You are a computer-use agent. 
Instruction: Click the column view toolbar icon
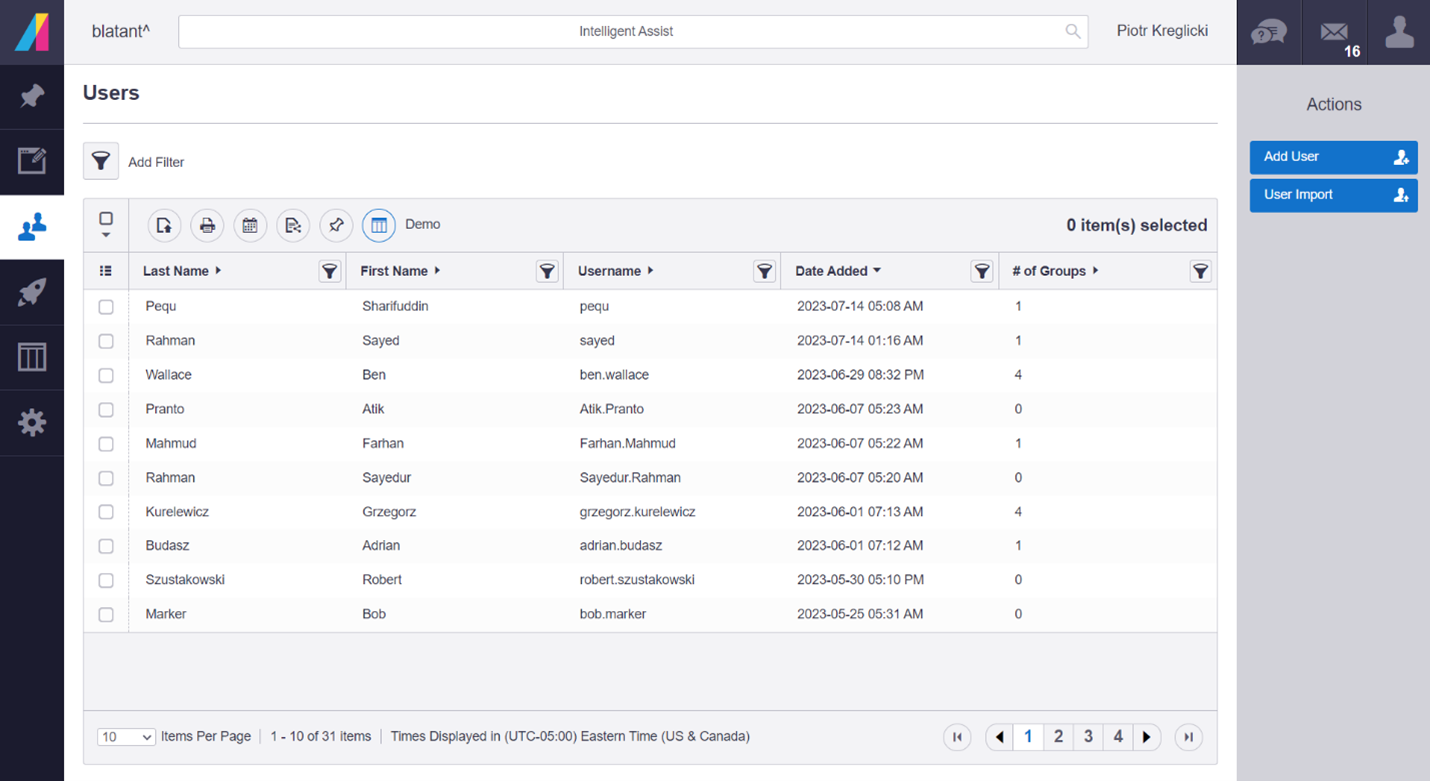(379, 225)
